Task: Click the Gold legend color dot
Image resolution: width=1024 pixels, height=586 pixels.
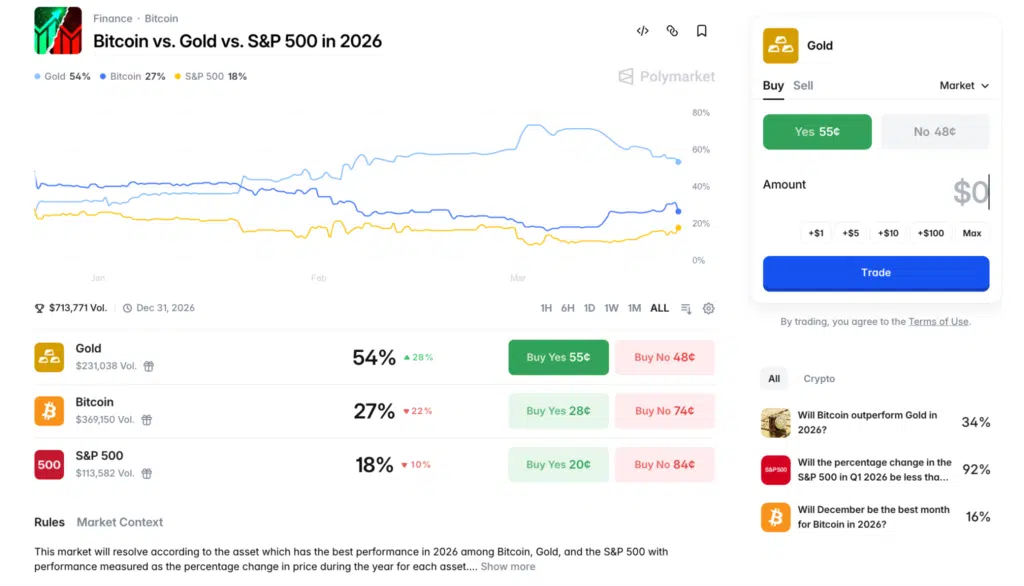Action: [38, 77]
